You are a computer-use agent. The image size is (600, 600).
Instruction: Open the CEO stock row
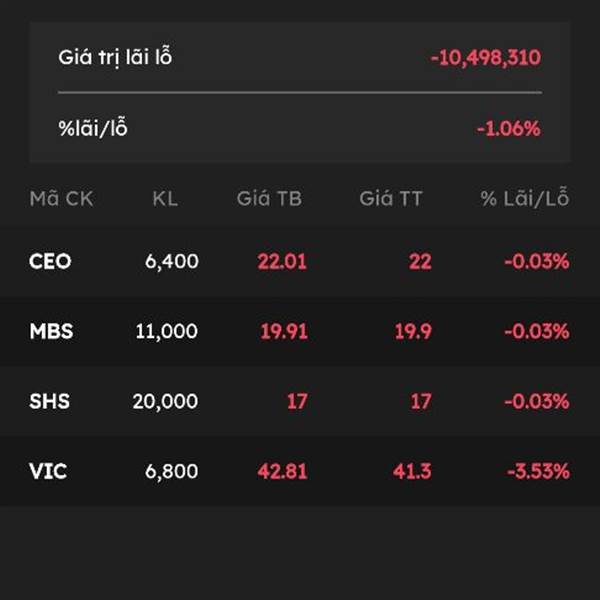coord(300,261)
